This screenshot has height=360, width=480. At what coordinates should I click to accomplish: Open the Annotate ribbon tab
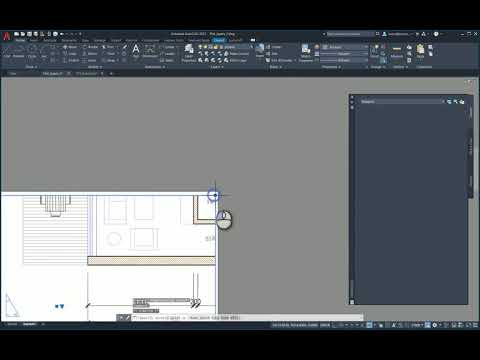pyautogui.click(x=50, y=40)
